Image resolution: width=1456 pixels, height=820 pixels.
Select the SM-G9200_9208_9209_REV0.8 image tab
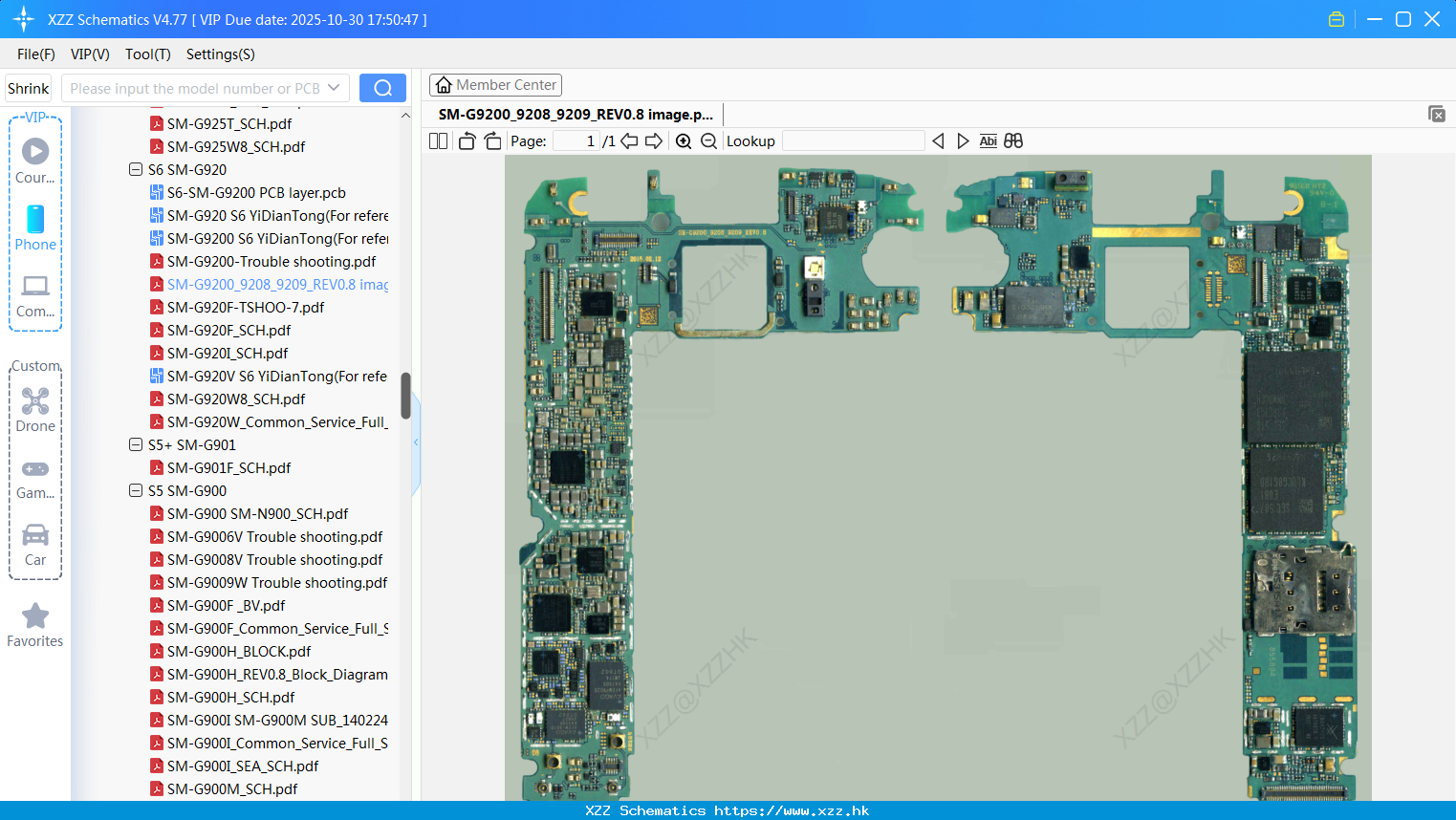(x=576, y=115)
